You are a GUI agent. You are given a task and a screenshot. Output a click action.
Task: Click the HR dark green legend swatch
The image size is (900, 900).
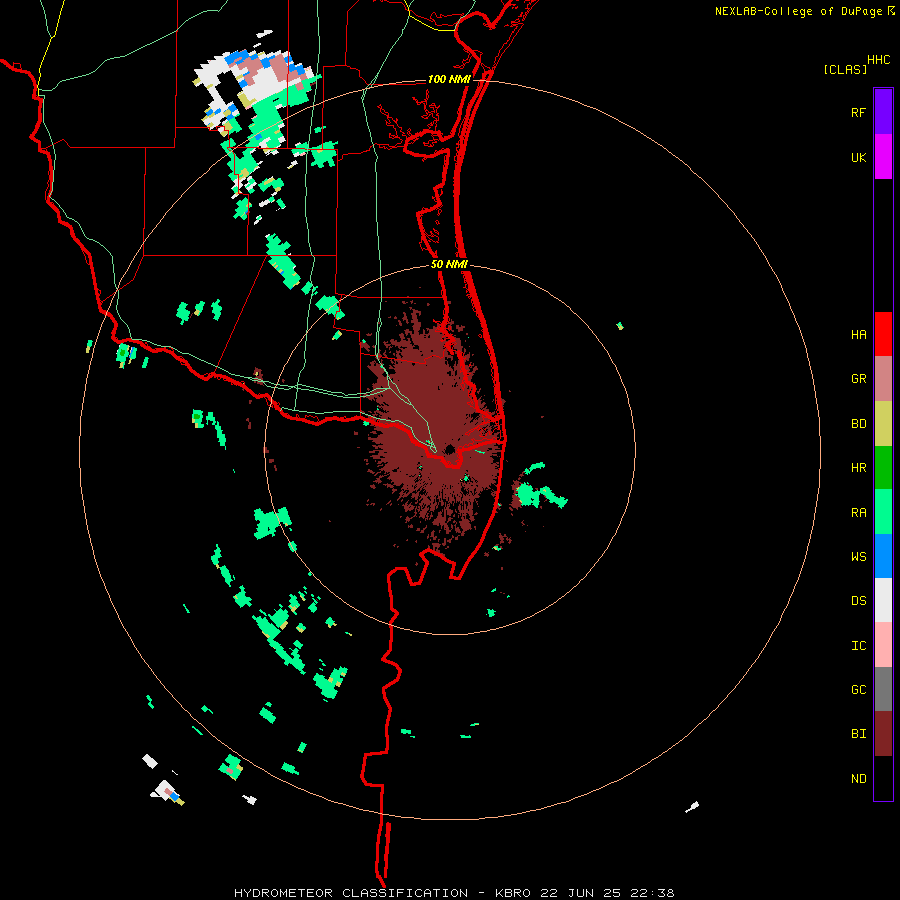[883, 467]
